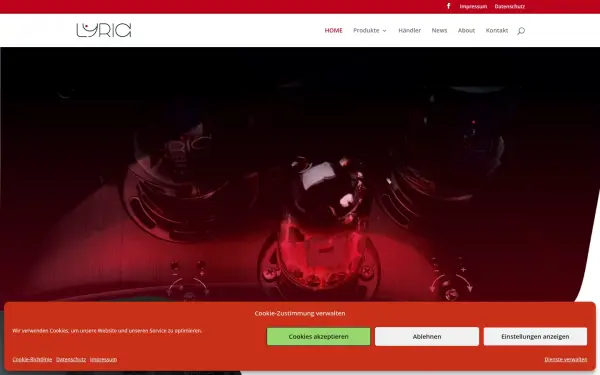The height and width of the screenshot is (375, 600).
Task: Click the Cookie-Zustimmung verwalten heading
Action: pos(300,313)
